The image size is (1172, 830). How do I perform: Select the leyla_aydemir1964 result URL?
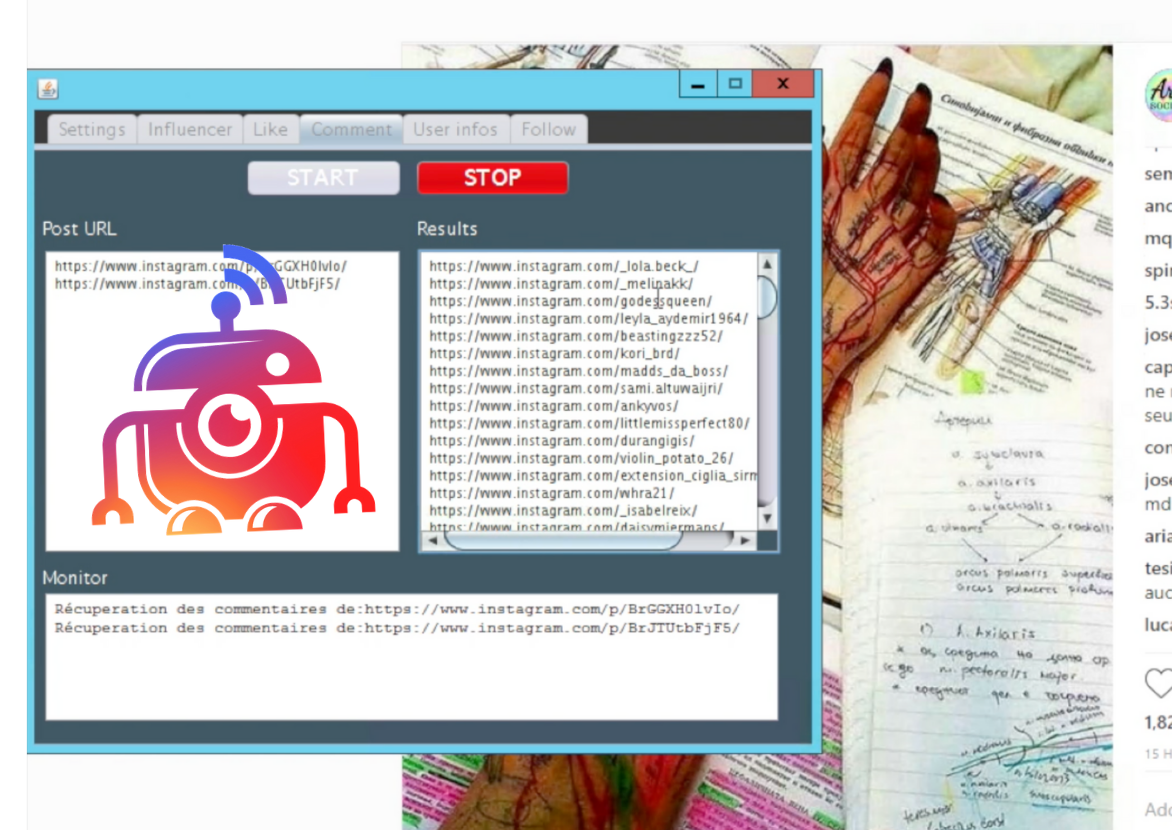(588, 319)
